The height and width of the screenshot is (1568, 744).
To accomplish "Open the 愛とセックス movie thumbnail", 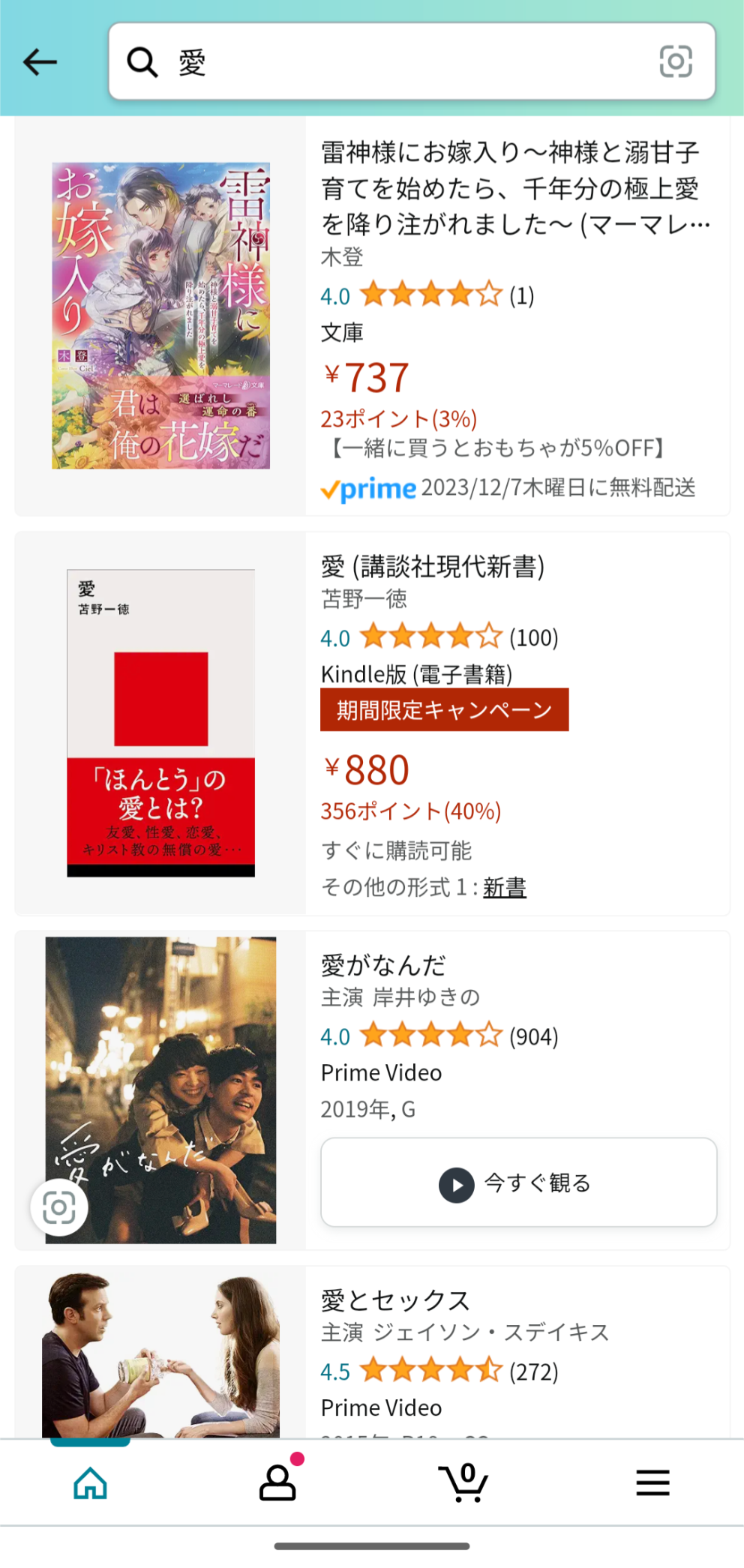I will (x=160, y=1354).
